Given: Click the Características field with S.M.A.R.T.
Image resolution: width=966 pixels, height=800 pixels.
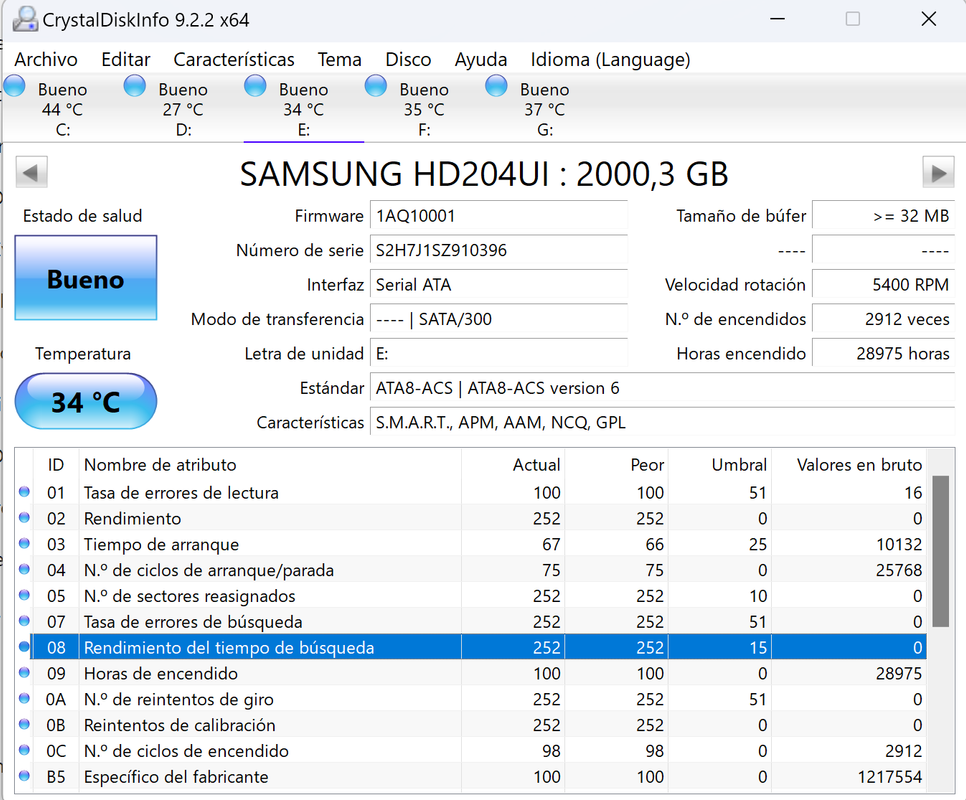Looking at the screenshot, I should tap(662, 423).
